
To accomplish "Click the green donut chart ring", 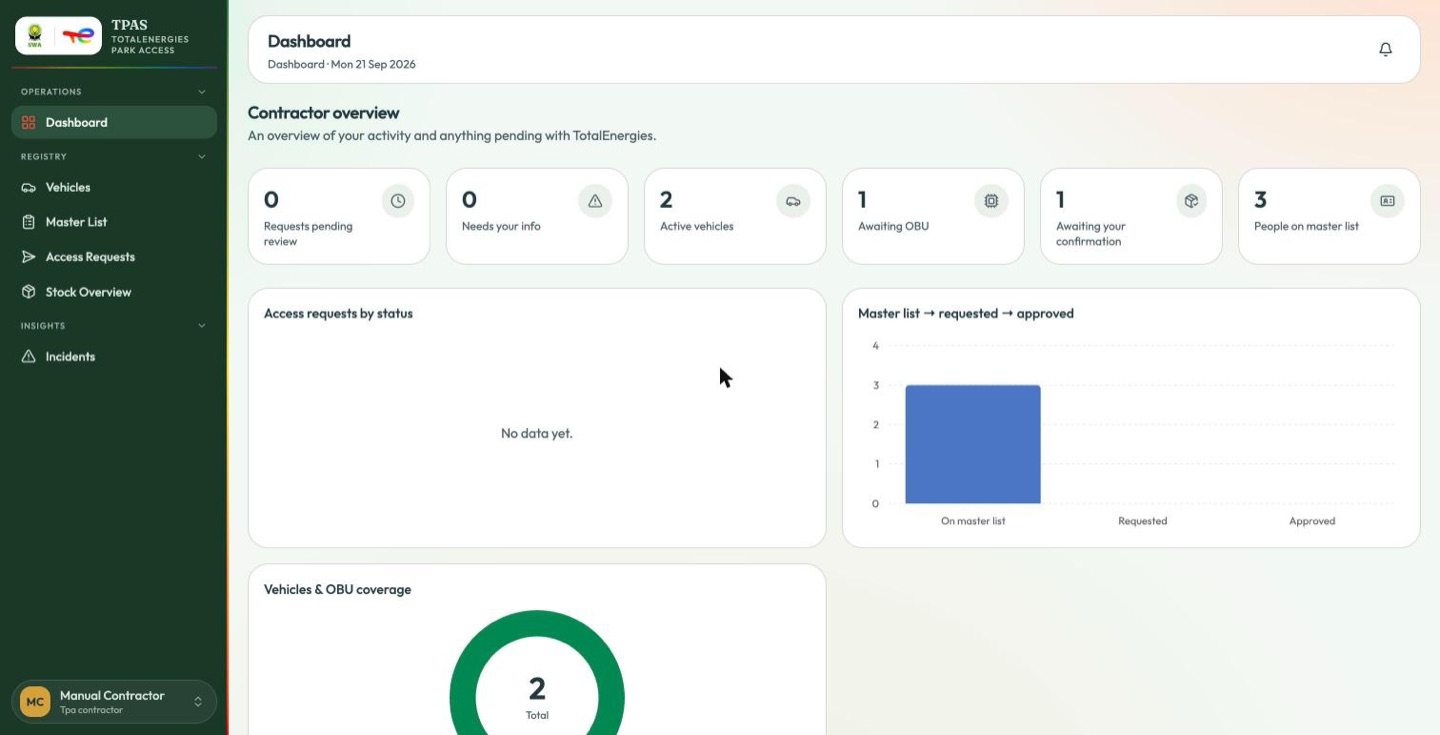I will 537,625.
